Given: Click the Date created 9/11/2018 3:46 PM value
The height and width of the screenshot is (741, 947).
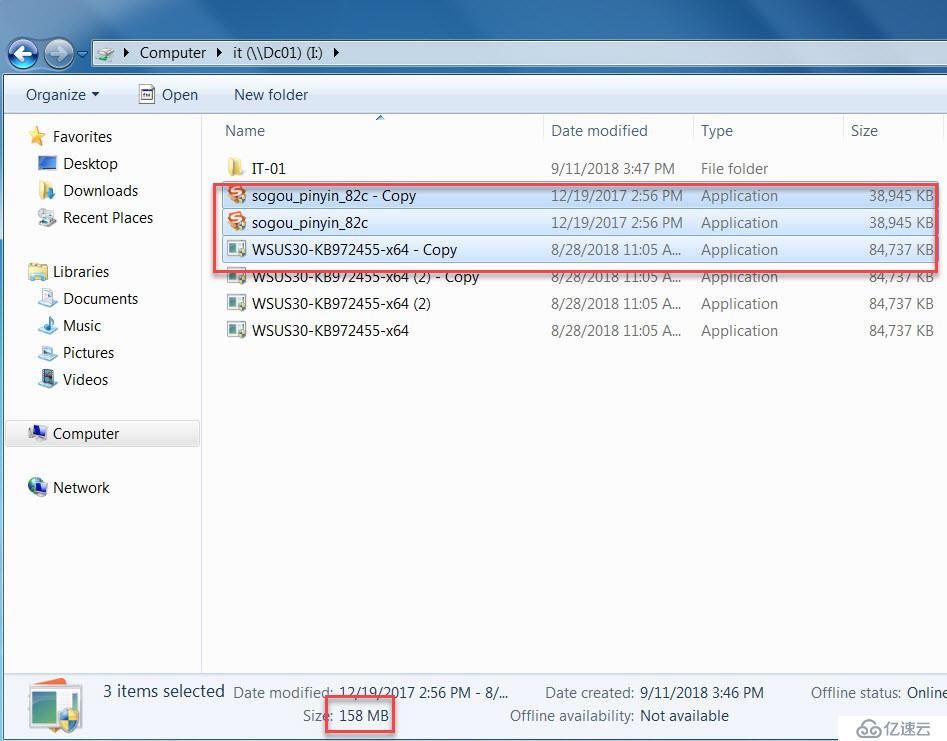Looking at the screenshot, I should 702,693.
